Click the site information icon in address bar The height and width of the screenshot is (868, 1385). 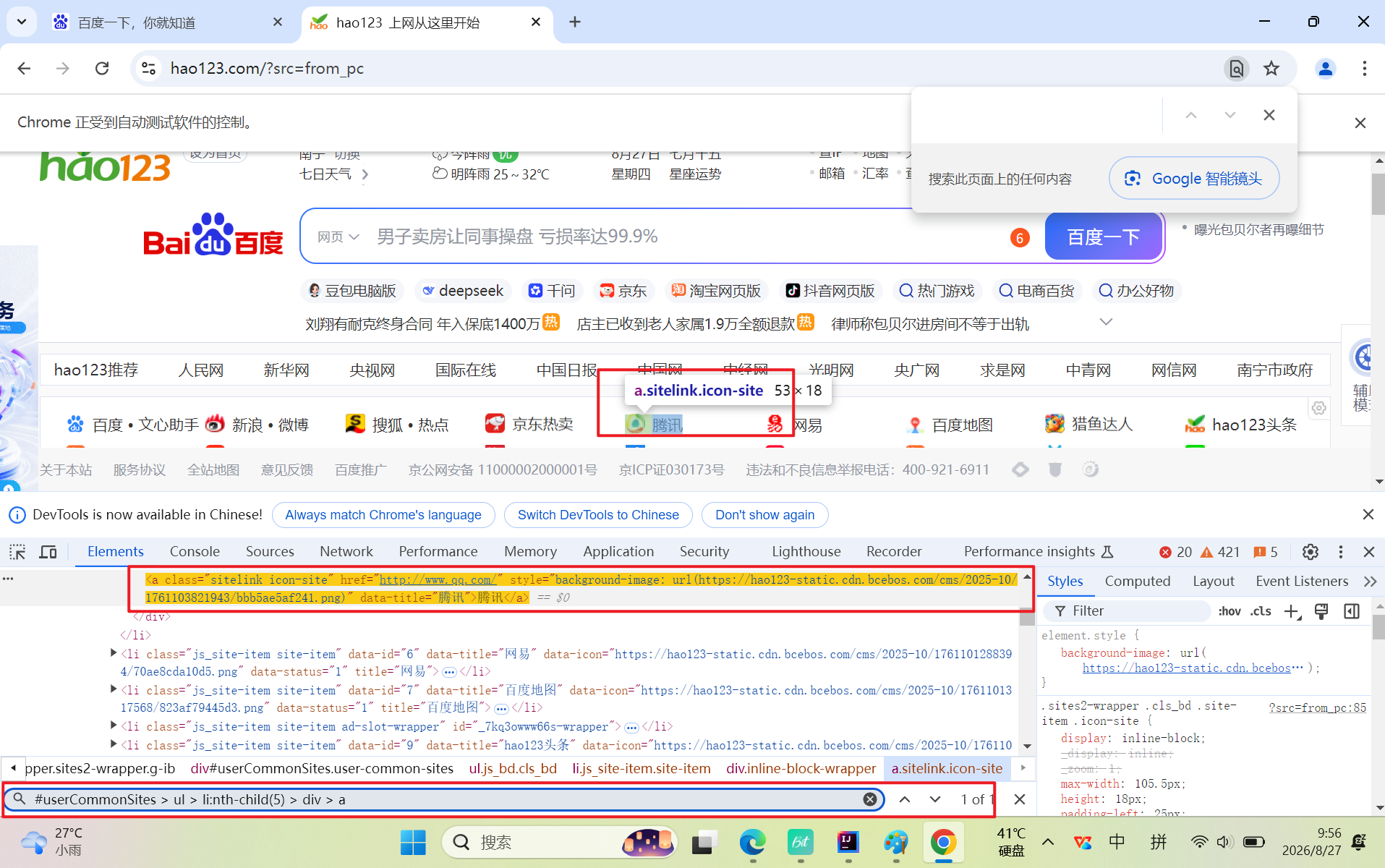click(x=148, y=68)
